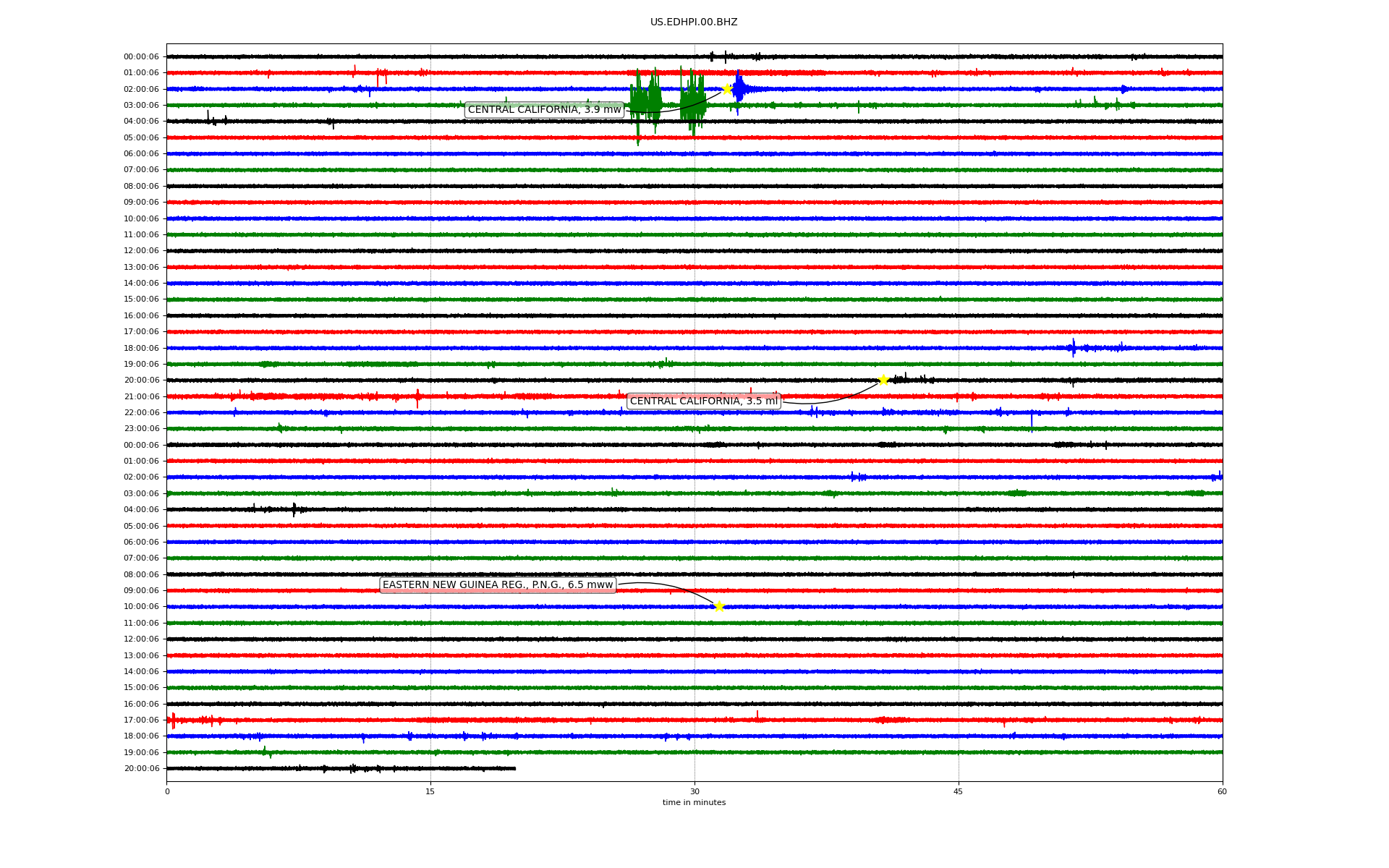Click the first 10:00:06 time label
The width and height of the screenshot is (1389, 868).
click(141, 218)
